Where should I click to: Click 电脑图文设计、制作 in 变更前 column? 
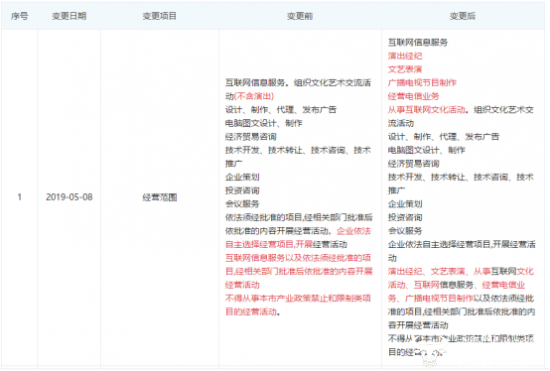click(x=263, y=123)
